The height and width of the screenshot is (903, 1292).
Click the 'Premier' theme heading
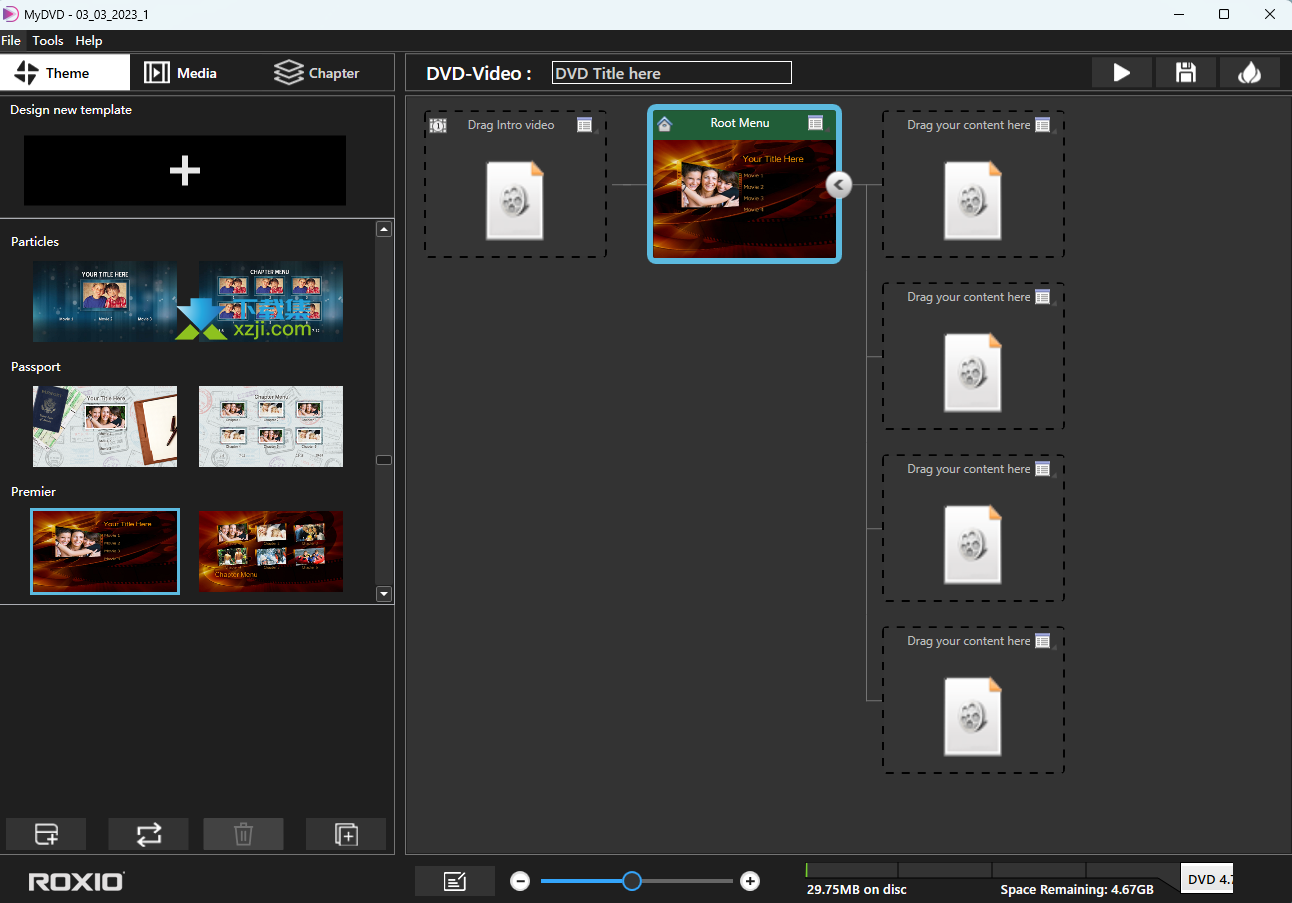pyautogui.click(x=33, y=492)
